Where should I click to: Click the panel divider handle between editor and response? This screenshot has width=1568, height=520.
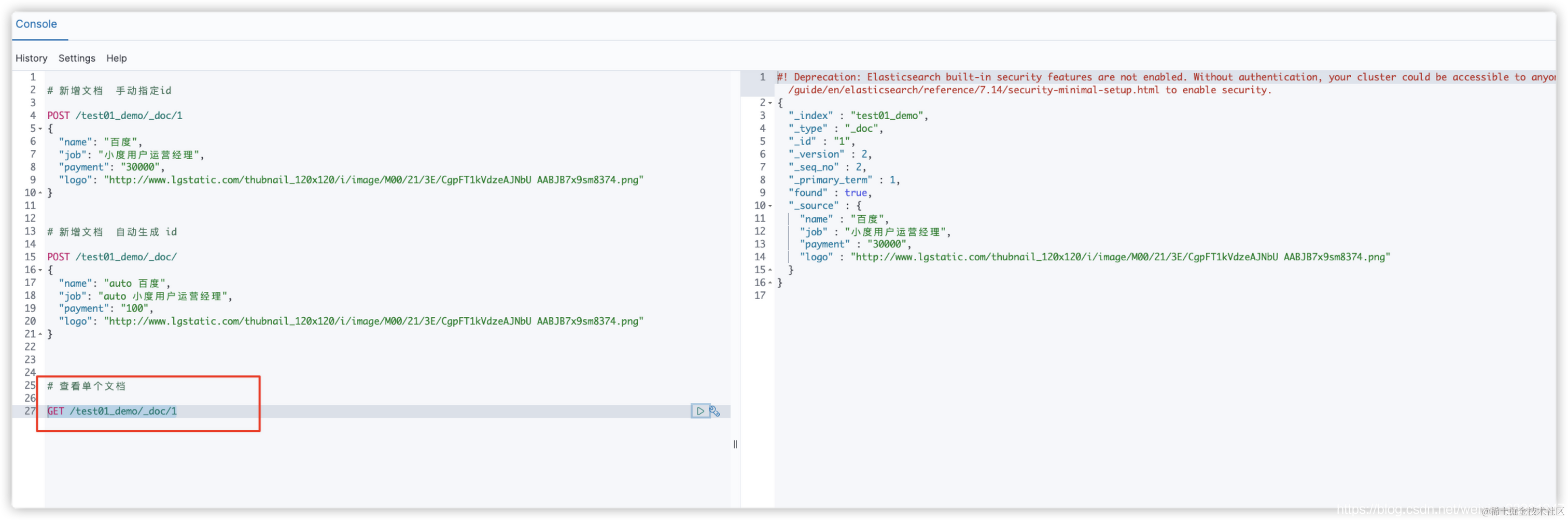click(x=735, y=444)
